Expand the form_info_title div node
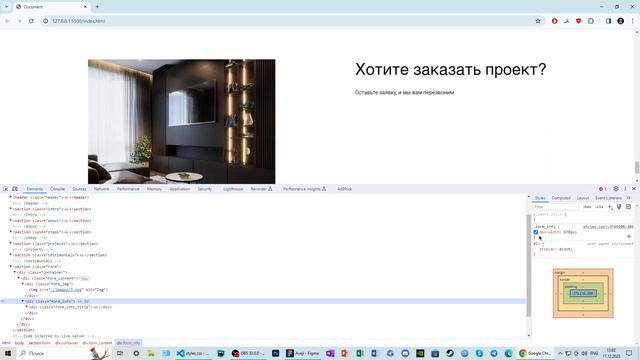This screenshot has height=360, width=640. pos(27,307)
